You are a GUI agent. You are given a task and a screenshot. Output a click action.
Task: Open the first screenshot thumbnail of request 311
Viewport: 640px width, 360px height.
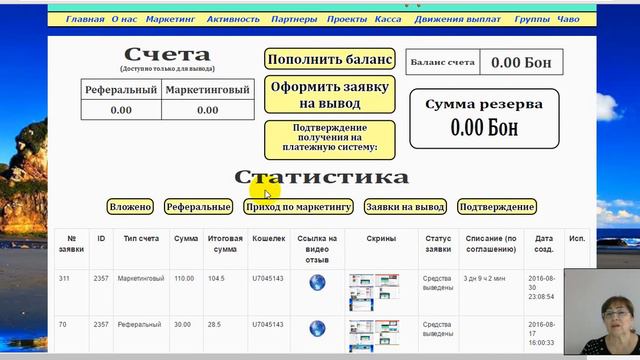tap(361, 280)
